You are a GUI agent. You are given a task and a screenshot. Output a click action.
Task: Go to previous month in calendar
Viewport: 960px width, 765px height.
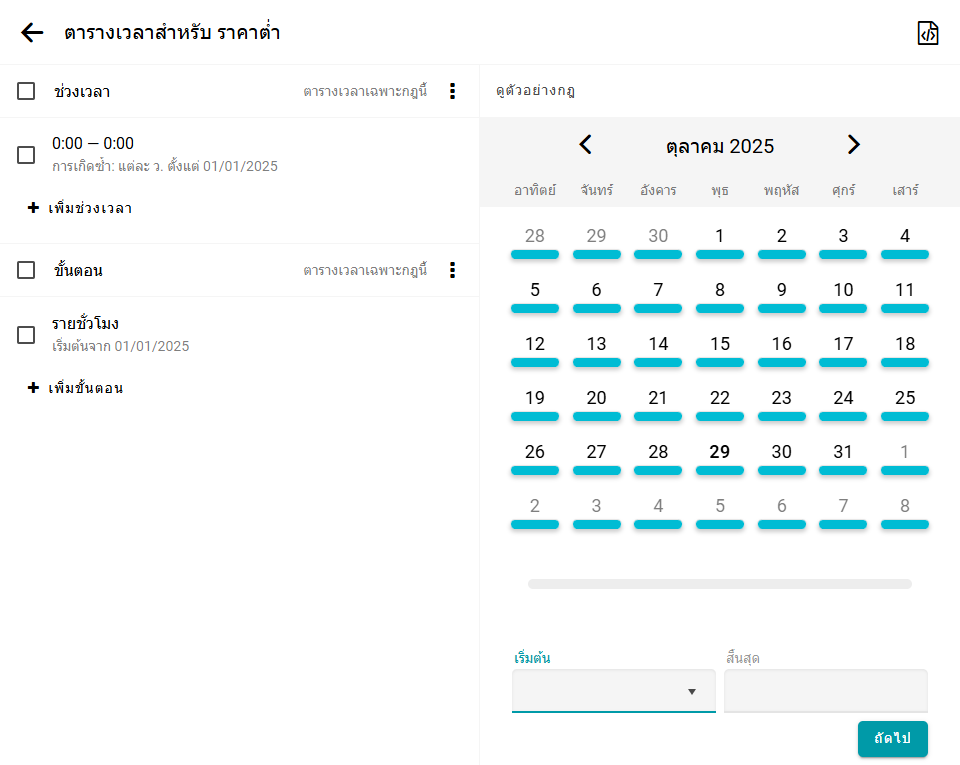point(586,145)
